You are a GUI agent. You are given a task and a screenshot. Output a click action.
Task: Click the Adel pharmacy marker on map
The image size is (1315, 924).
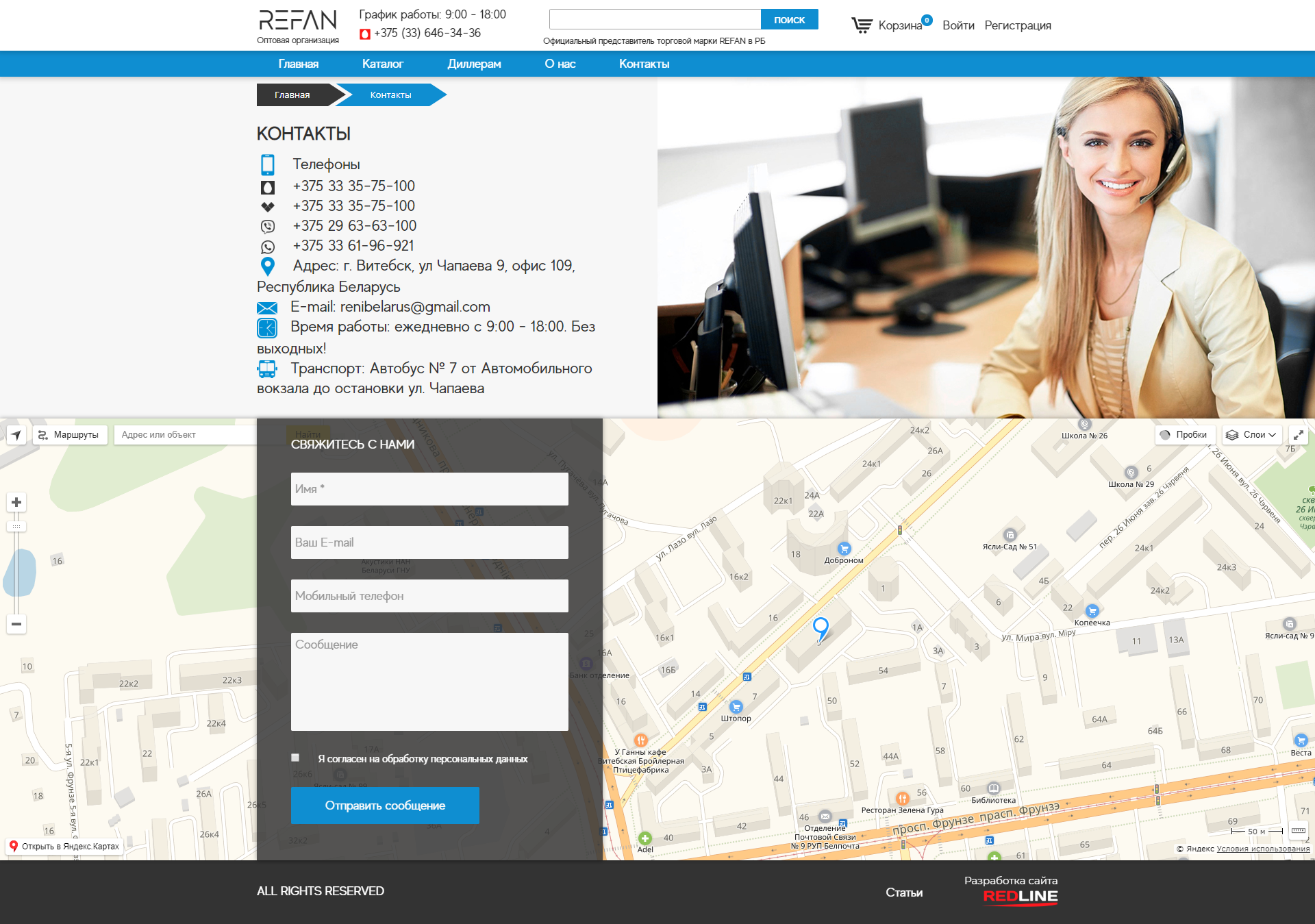[x=645, y=838]
